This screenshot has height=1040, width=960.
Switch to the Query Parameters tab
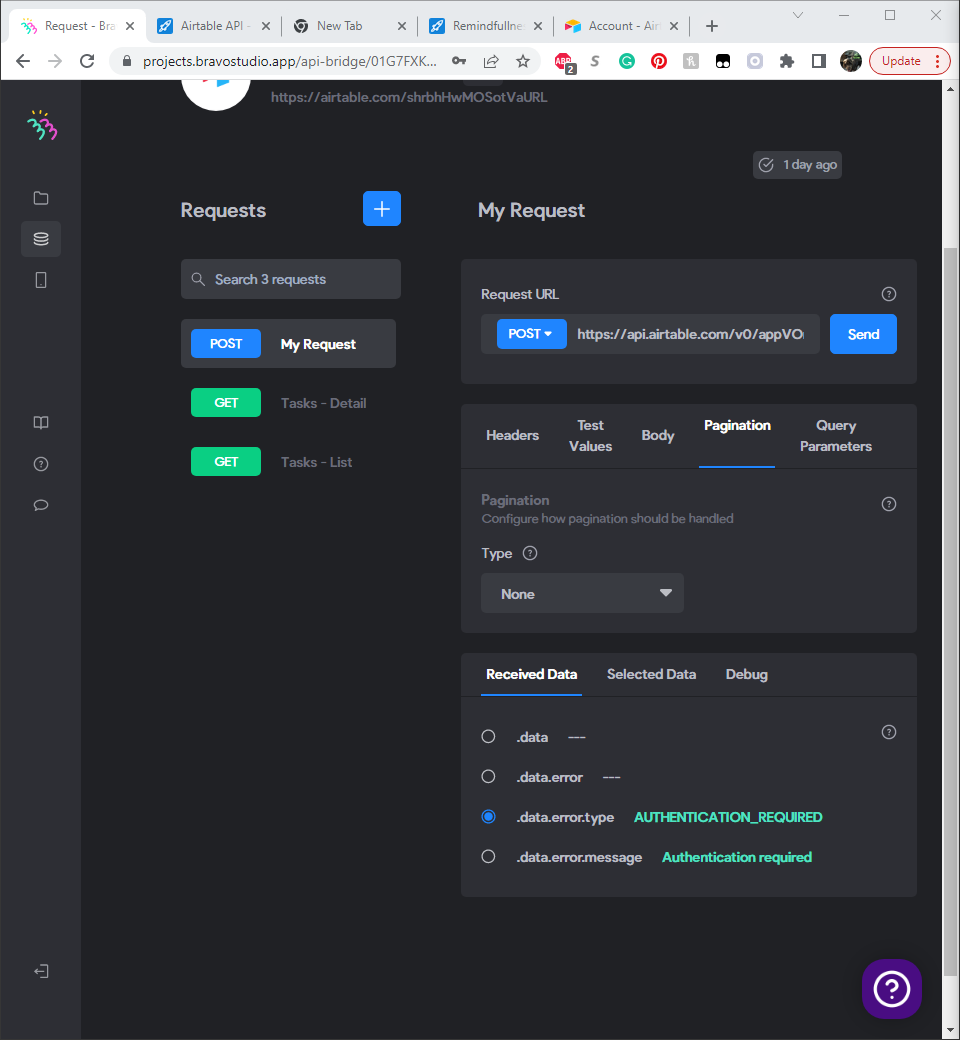click(835, 435)
